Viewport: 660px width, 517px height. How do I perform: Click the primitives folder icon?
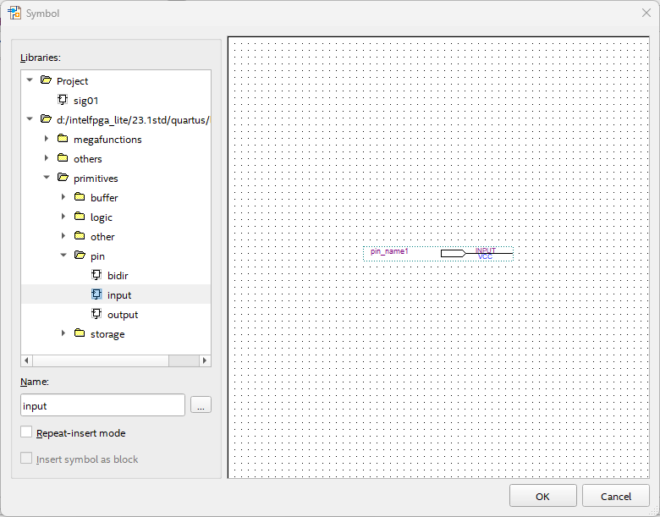pos(63,177)
